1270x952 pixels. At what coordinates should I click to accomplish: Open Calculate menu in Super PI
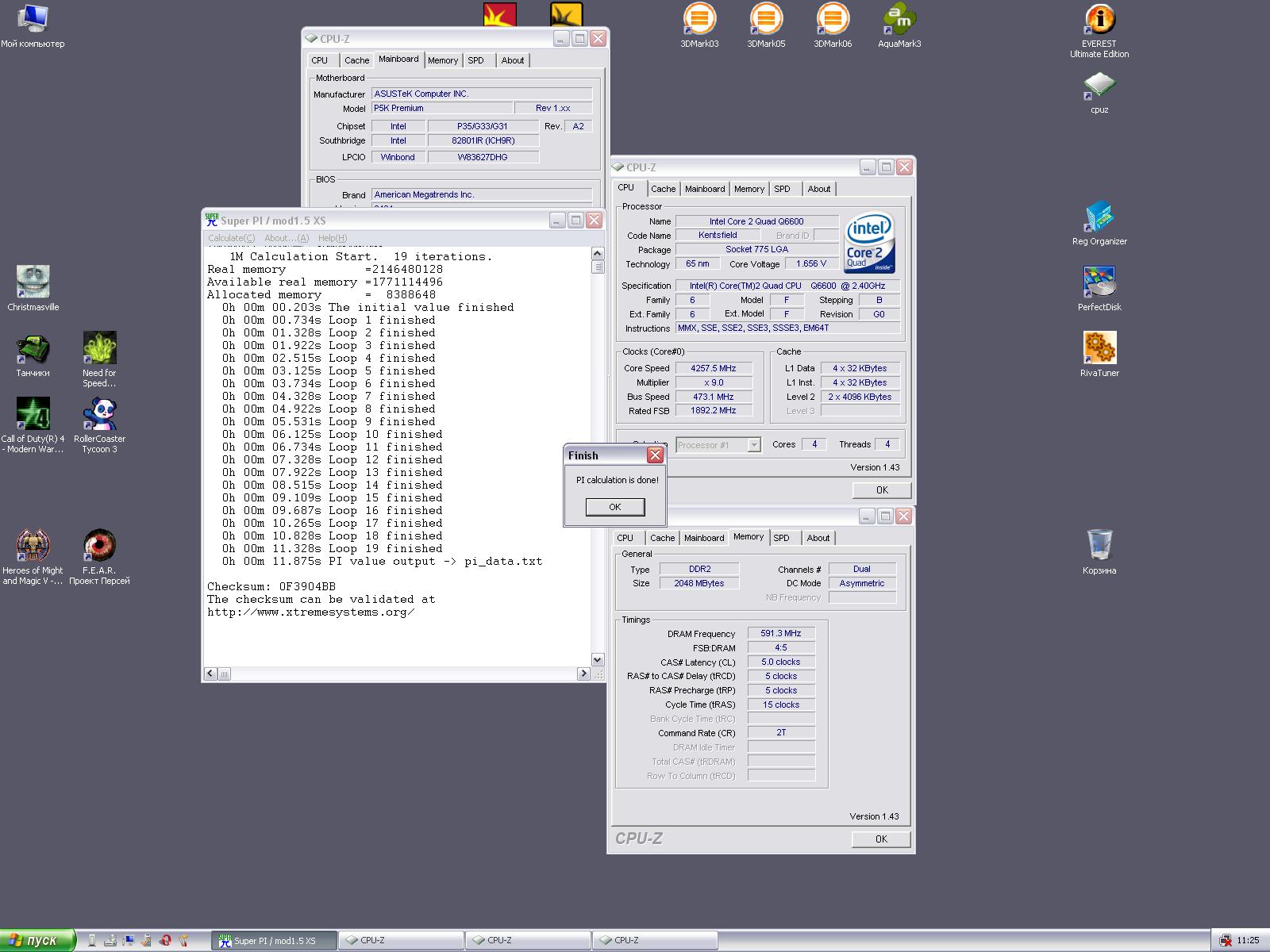pyautogui.click(x=231, y=238)
